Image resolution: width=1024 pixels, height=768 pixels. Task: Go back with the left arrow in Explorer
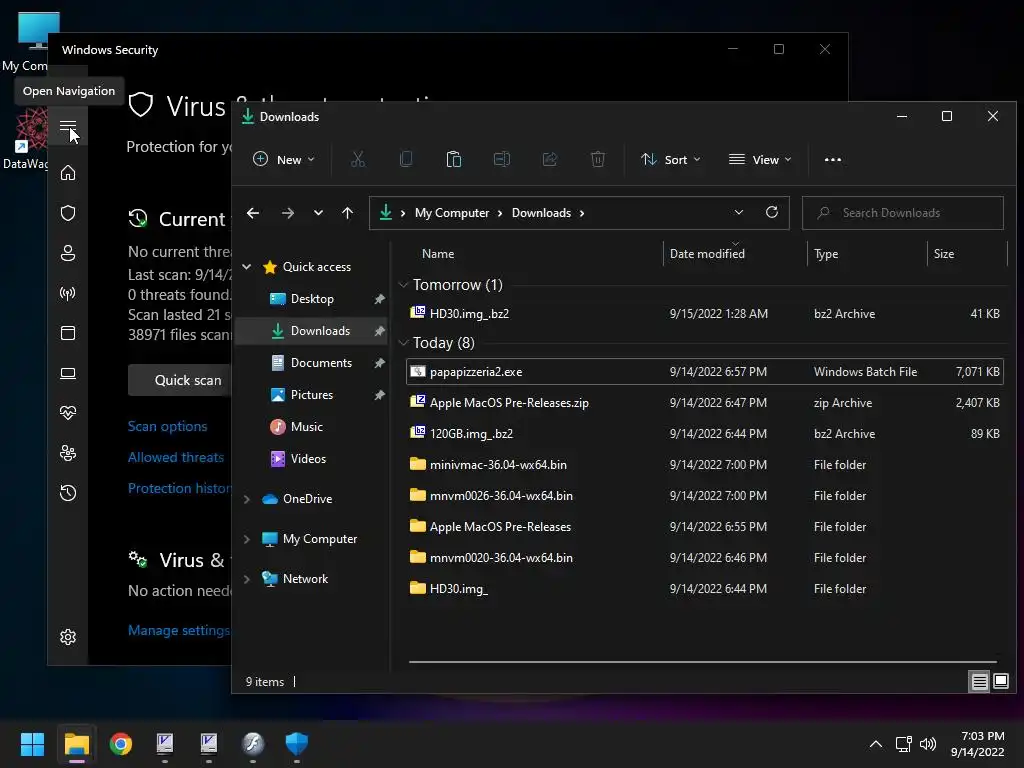253,213
